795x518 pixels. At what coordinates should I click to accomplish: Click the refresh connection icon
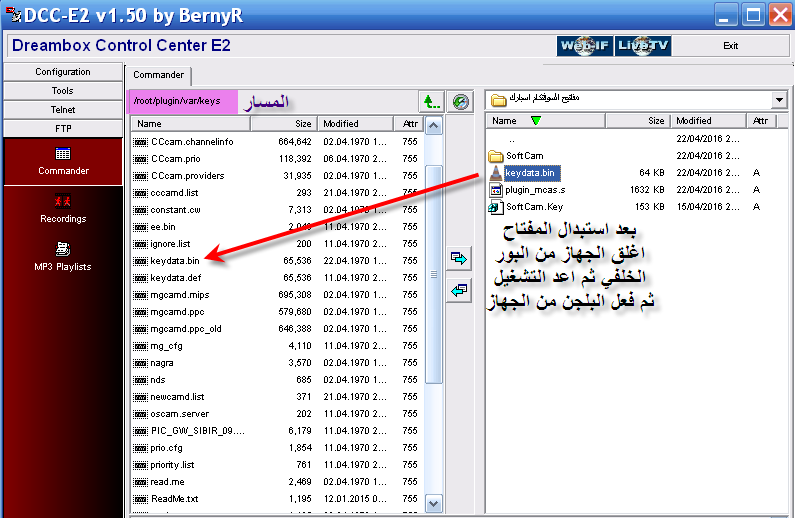coord(460,102)
